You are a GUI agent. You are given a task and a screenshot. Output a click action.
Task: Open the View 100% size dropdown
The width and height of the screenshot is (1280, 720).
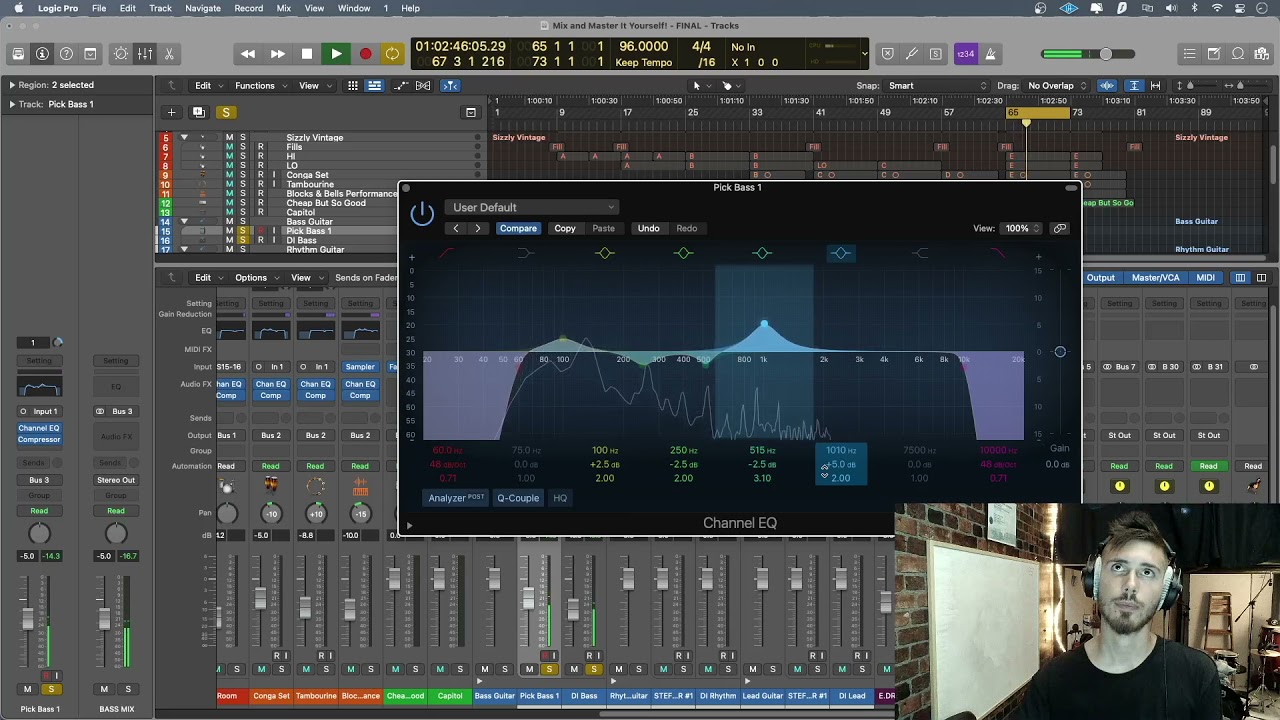1022,228
